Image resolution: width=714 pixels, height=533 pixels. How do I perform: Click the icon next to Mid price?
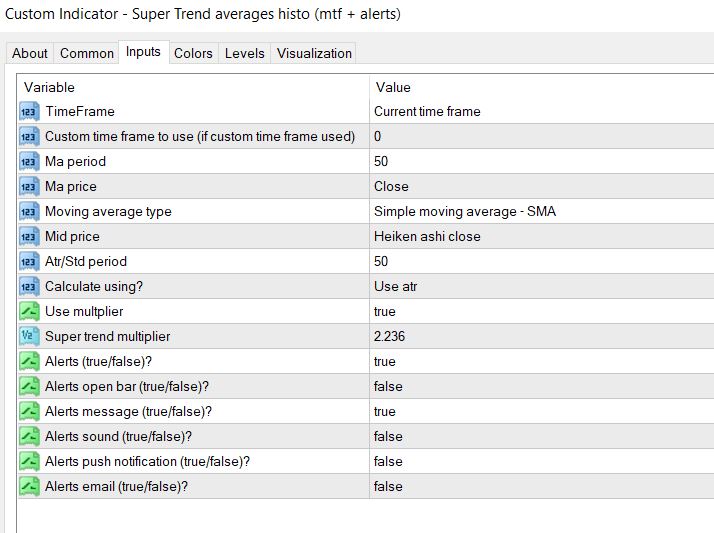click(x=28, y=237)
